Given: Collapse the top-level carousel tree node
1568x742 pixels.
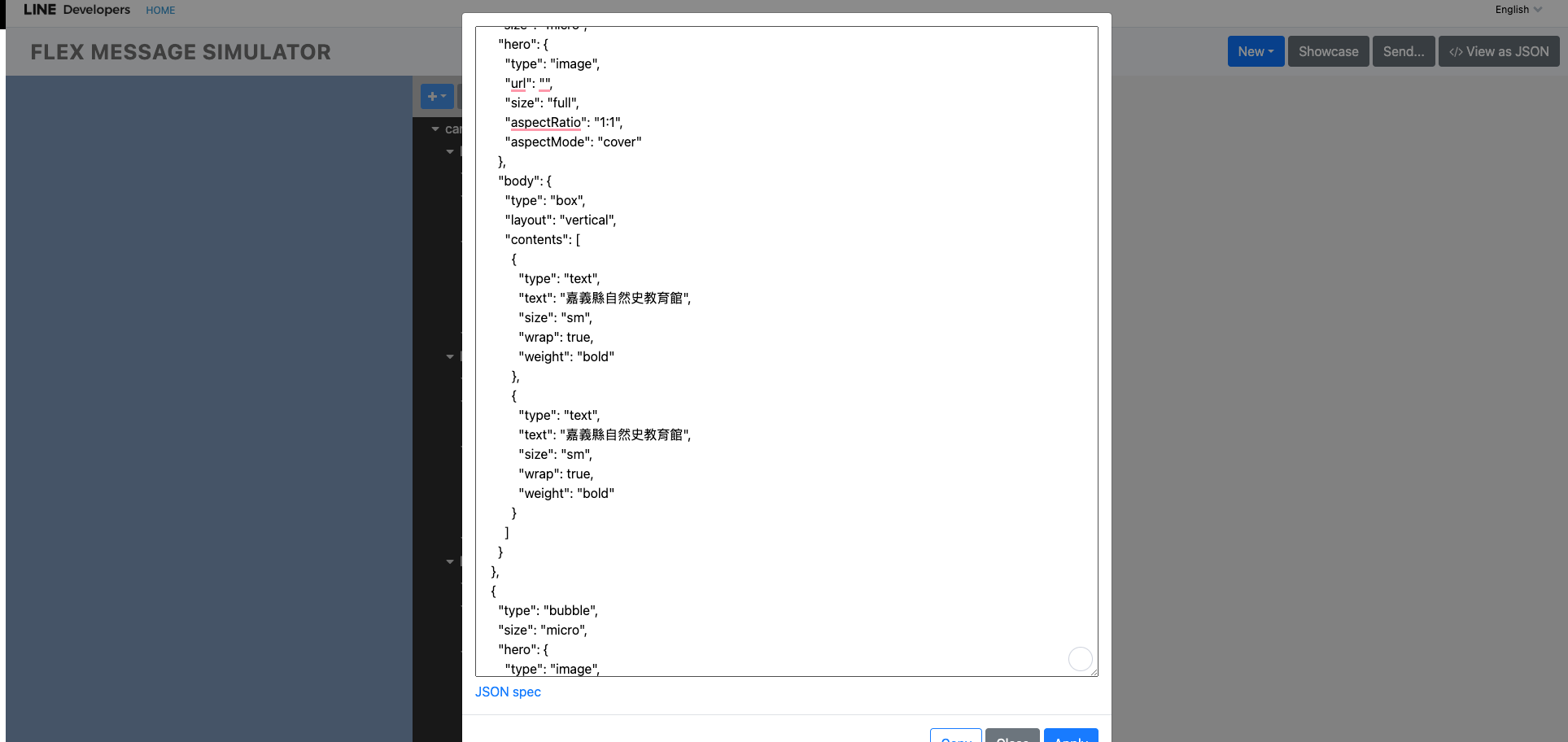Looking at the screenshot, I should [435, 129].
